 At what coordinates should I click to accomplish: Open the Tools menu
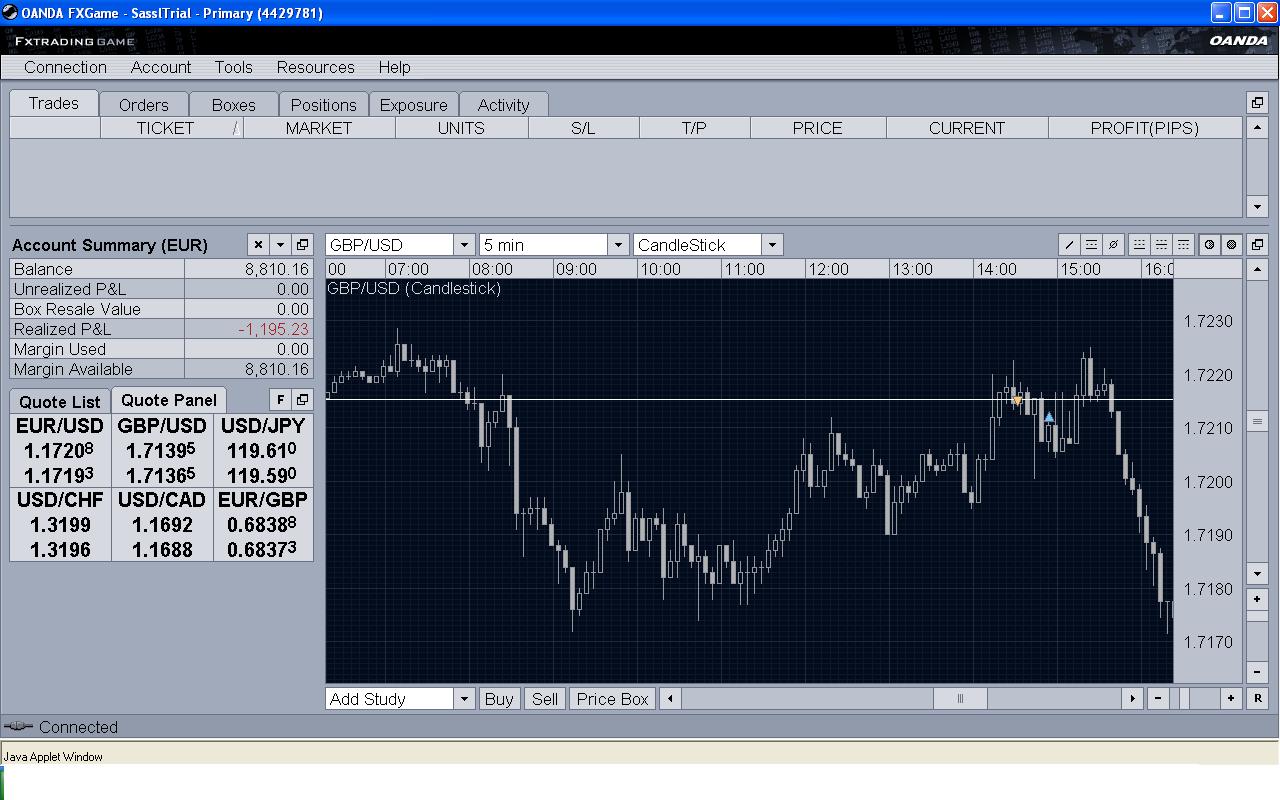[233, 67]
